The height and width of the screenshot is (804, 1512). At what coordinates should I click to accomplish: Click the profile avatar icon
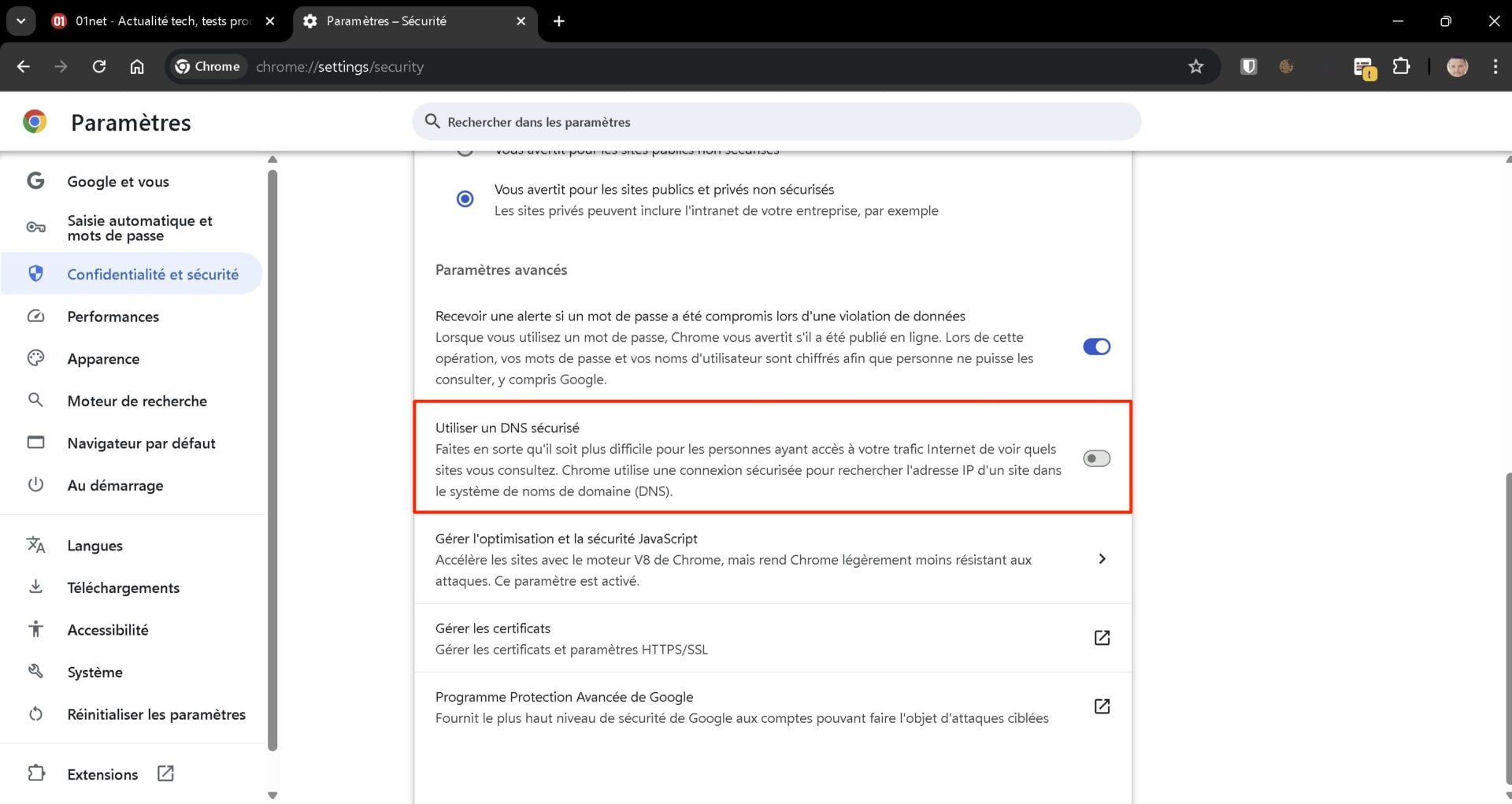(1457, 67)
